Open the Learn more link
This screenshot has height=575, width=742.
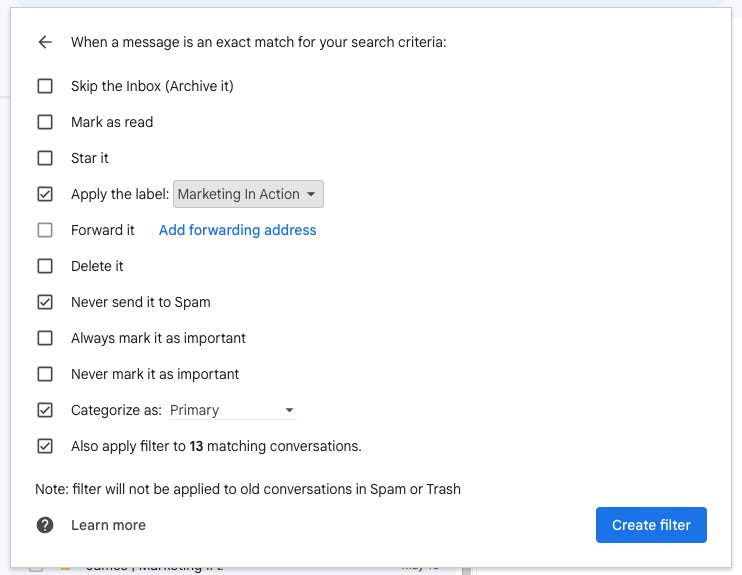click(108, 525)
